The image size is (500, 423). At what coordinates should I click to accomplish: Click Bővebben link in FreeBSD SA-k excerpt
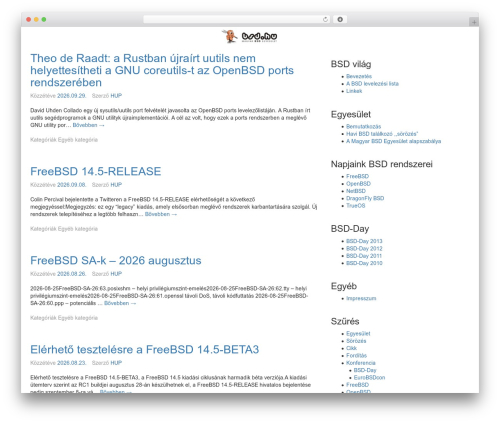(x=120, y=303)
